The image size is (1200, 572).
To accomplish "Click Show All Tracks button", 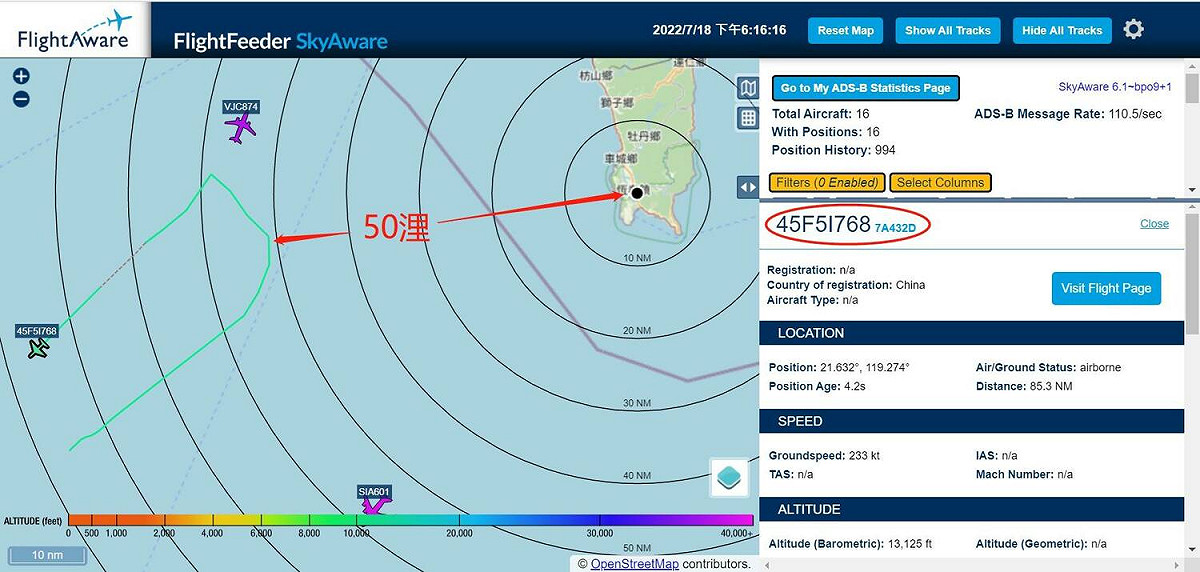I will pos(947,31).
